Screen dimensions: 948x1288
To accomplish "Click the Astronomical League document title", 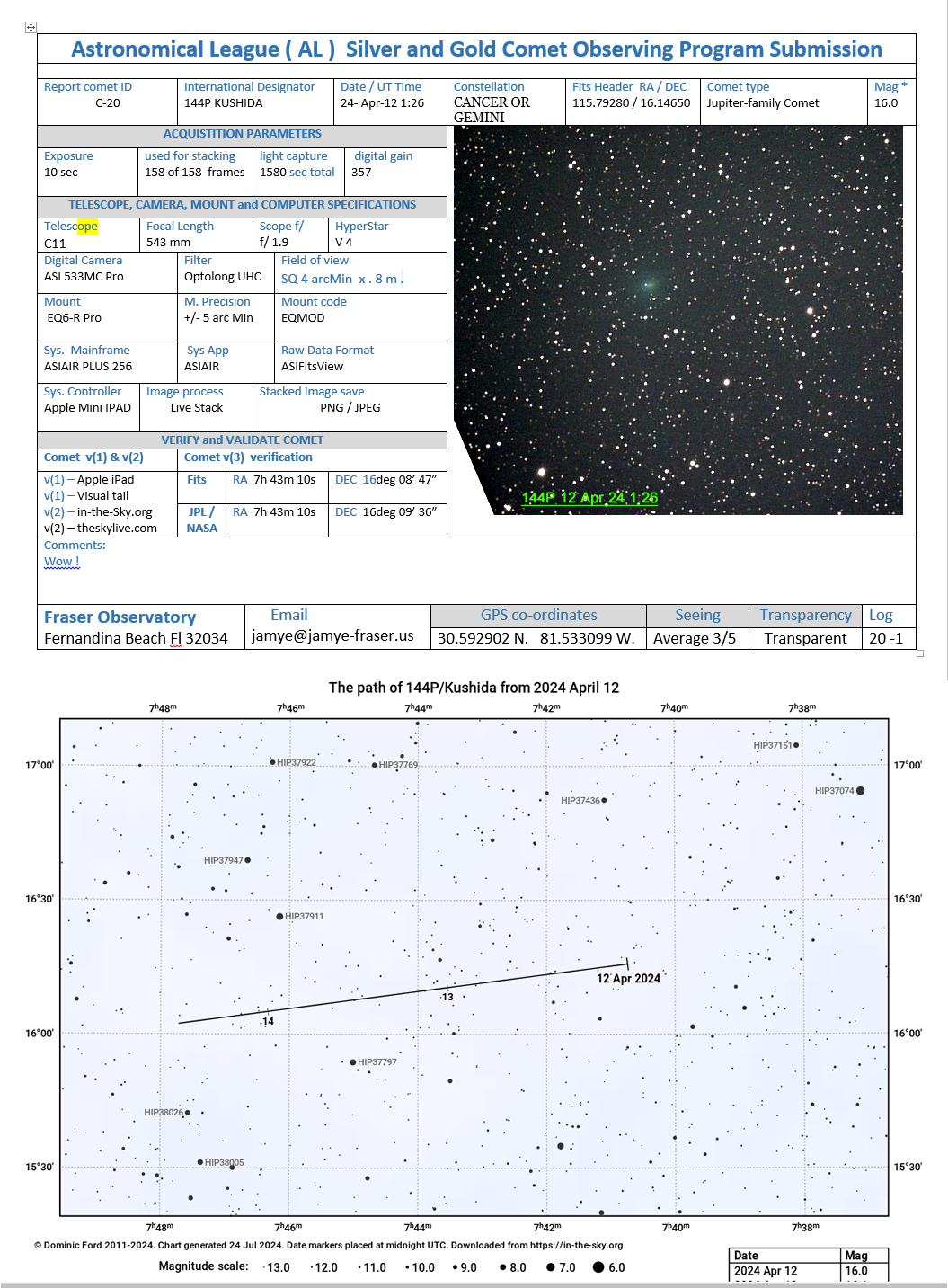I will pyautogui.click(x=476, y=49).
